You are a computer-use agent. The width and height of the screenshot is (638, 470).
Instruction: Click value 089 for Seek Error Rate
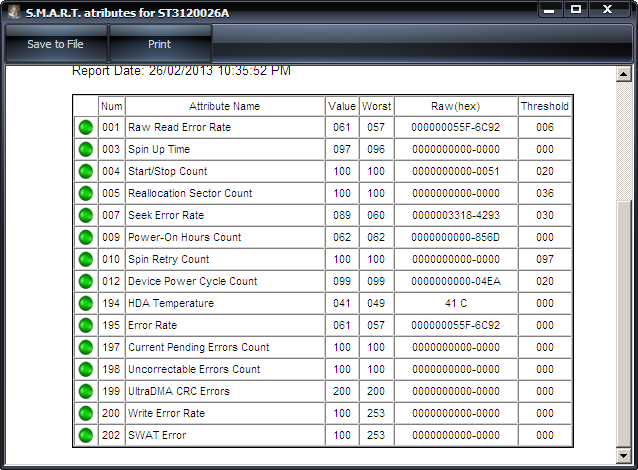(342, 215)
